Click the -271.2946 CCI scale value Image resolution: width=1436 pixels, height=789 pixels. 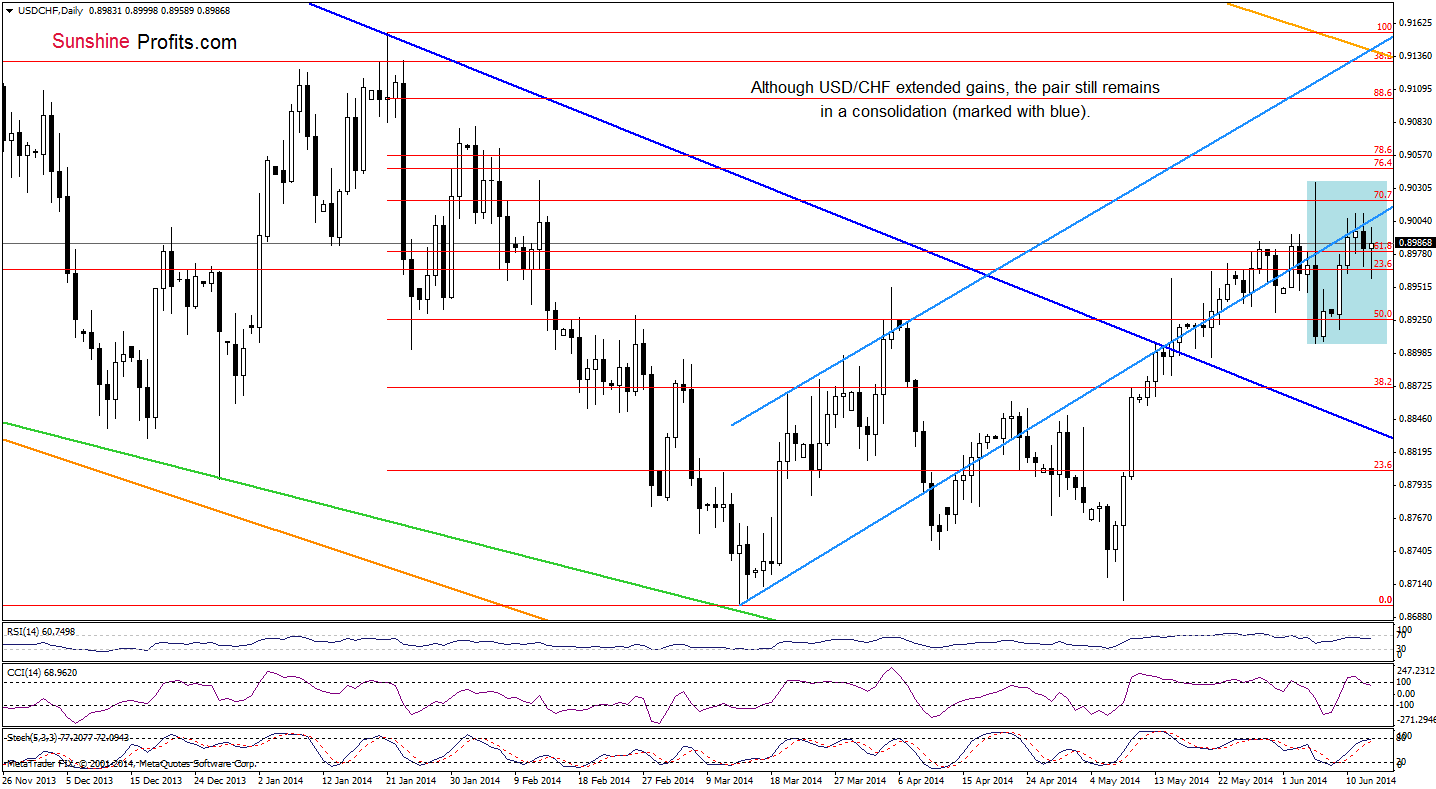pos(1415,719)
